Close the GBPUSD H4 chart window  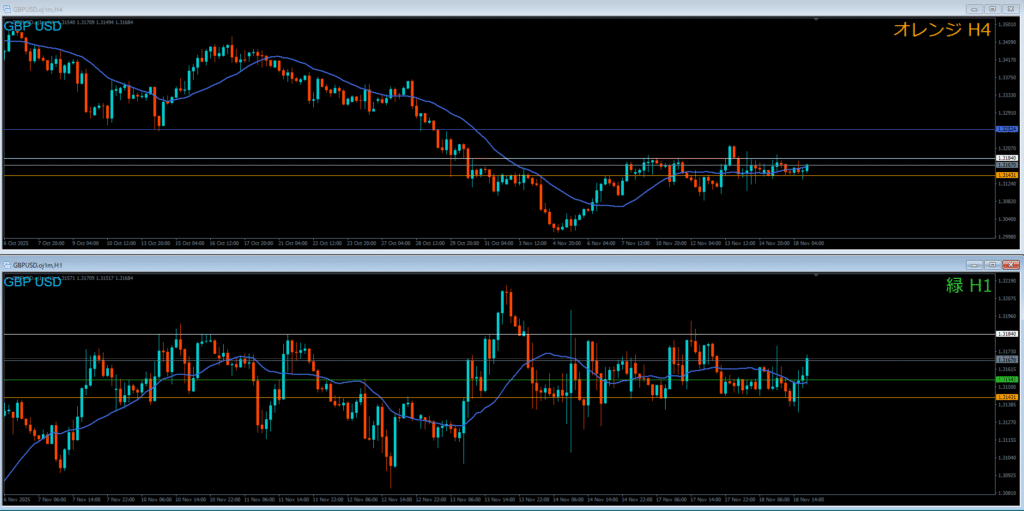point(1010,9)
